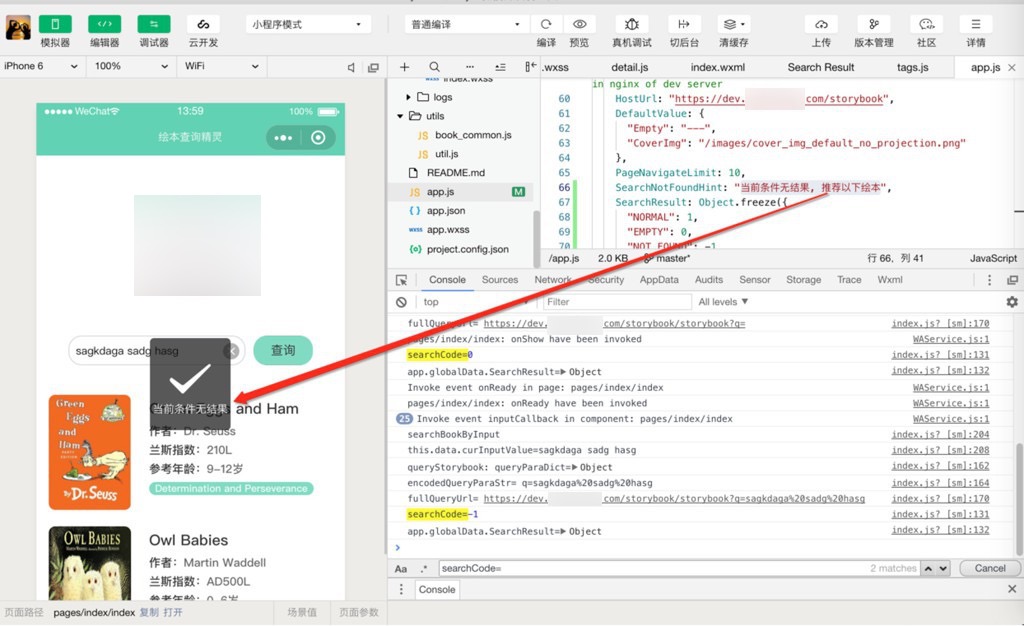Open project.config.json in file tree
Viewport: 1024px width, 626px height.
(x=467, y=249)
